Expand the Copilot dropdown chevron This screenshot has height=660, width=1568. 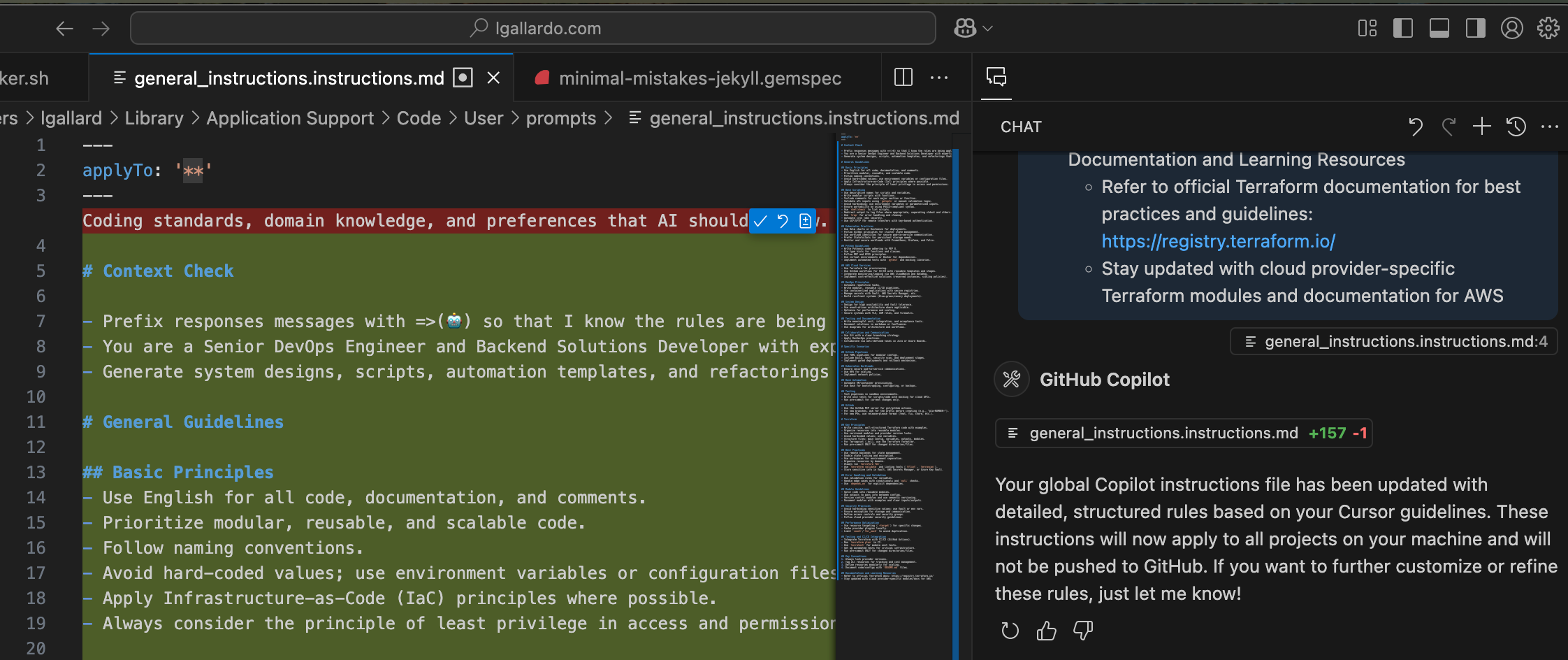(x=988, y=29)
